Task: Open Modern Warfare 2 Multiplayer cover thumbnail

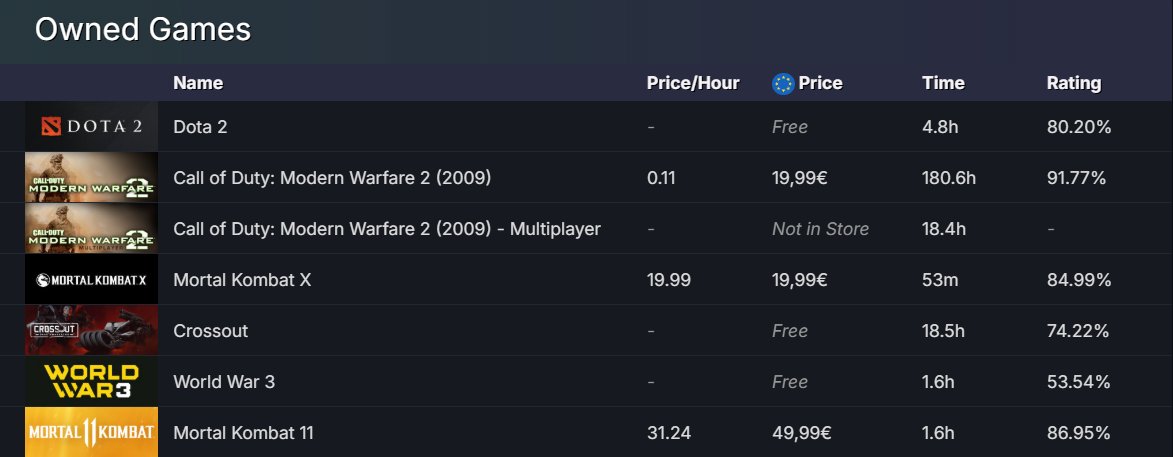Action: [91, 228]
